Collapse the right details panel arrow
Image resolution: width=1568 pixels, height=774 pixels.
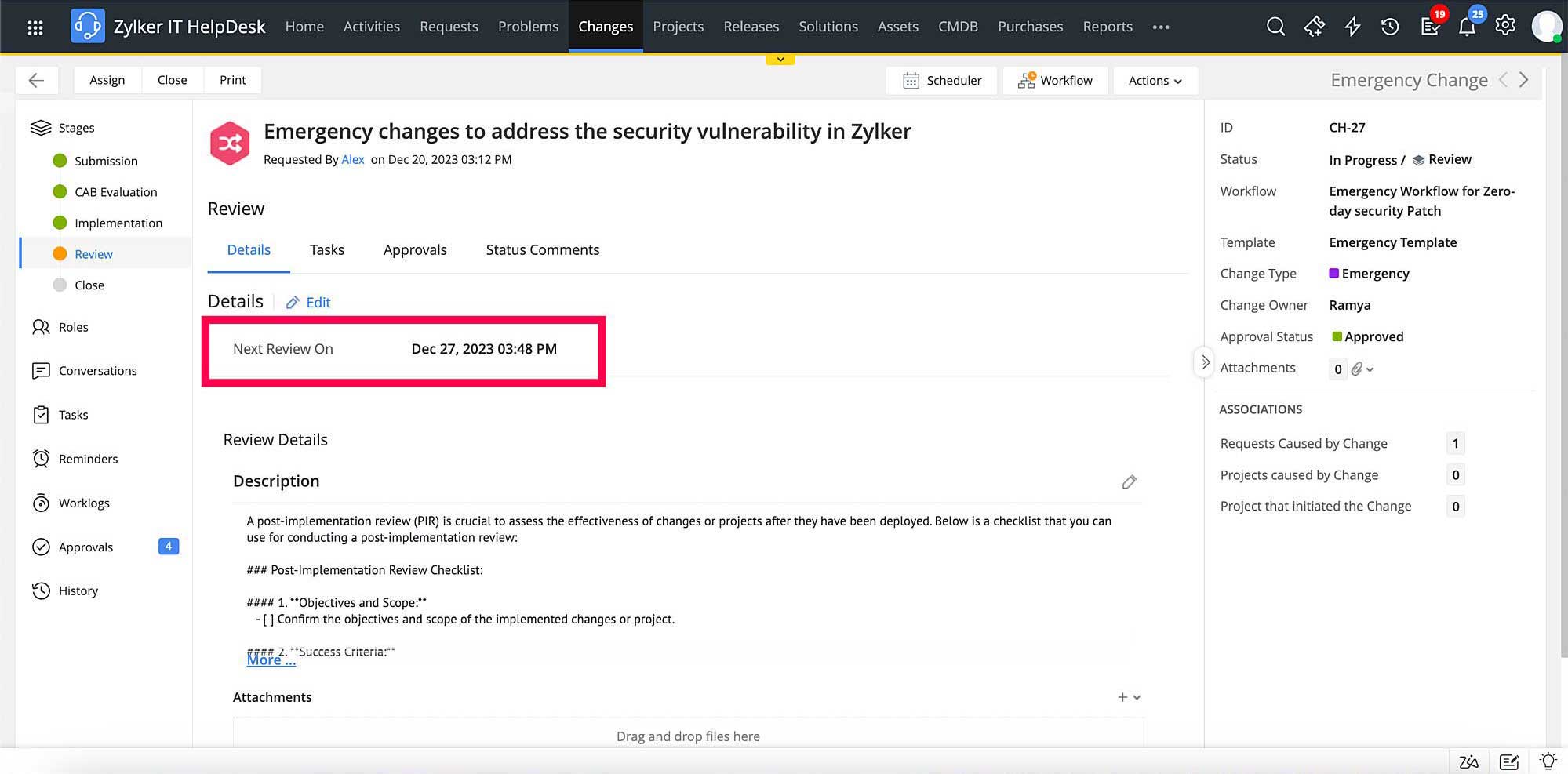coord(1205,362)
